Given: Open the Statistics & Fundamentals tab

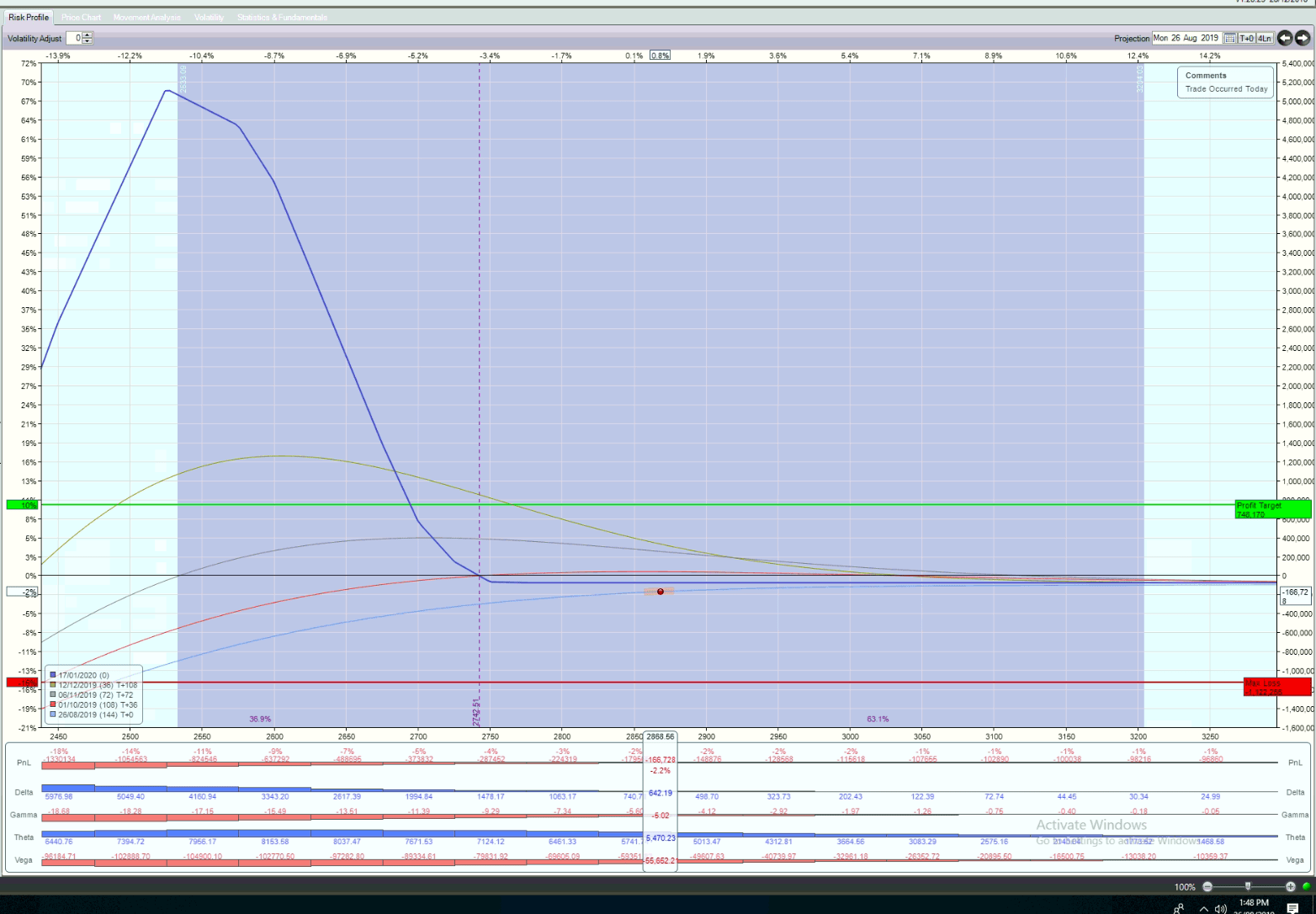Looking at the screenshot, I should point(282,17).
